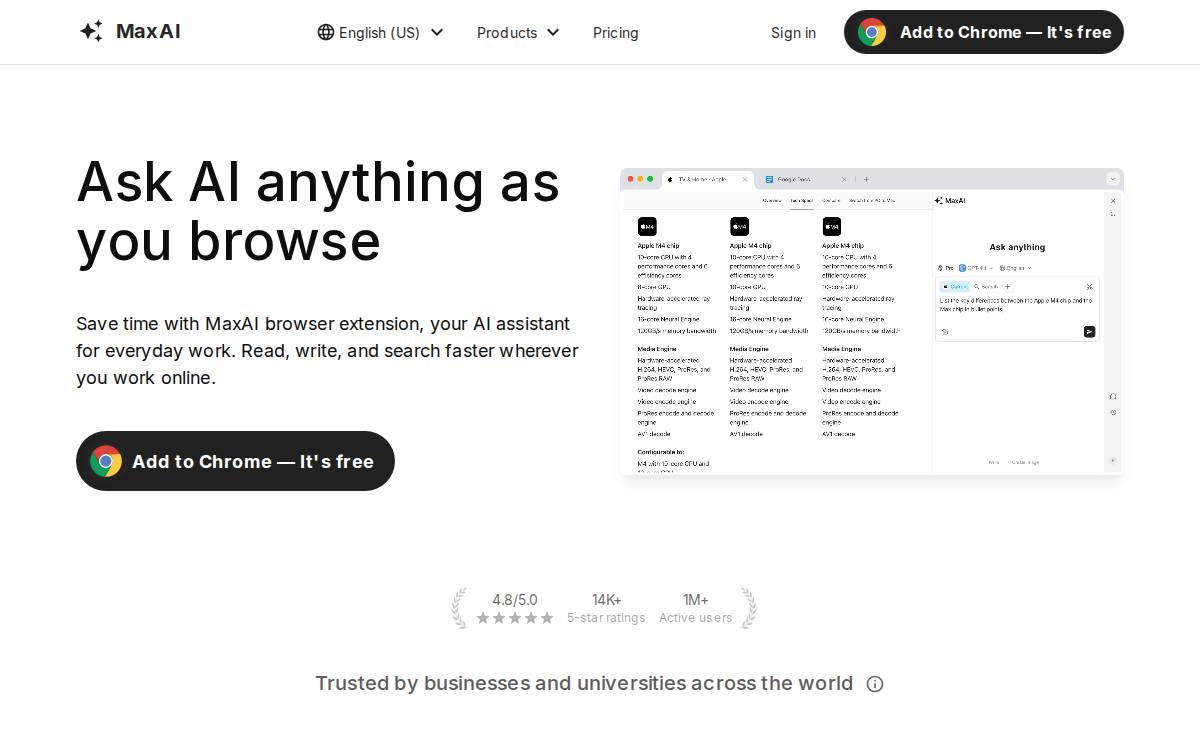
Task: Click the Sign in link
Action: (793, 32)
